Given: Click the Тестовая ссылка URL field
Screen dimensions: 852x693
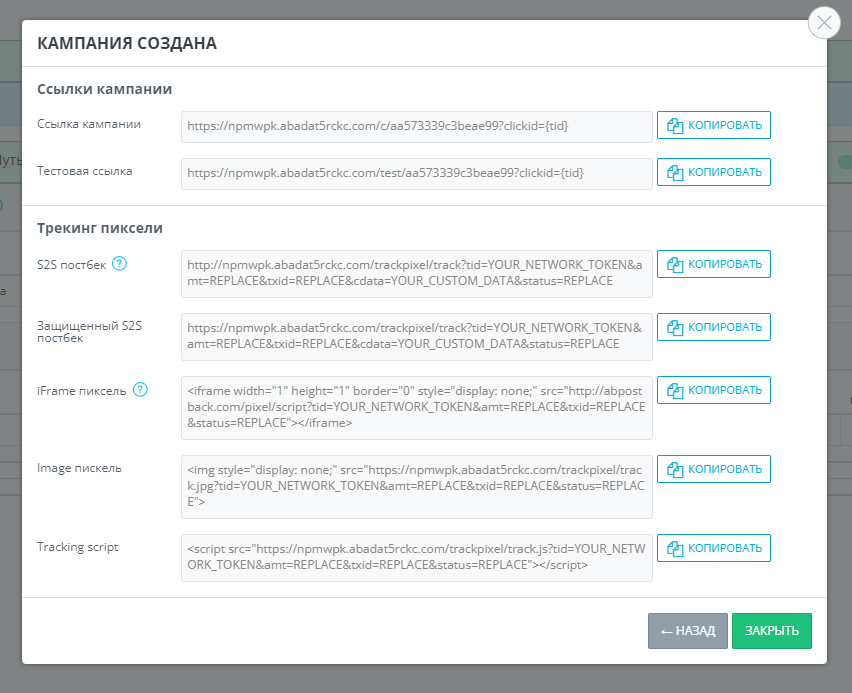Looking at the screenshot, I should coord(416,173).
